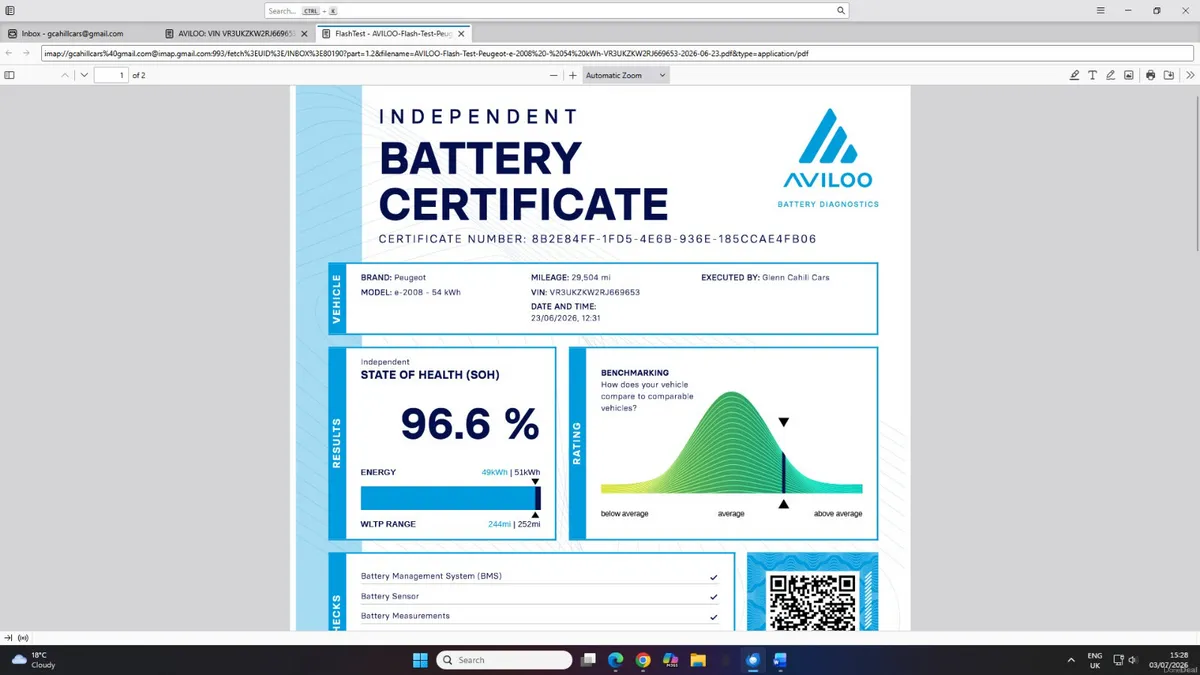The image size is (1200, 675).
Task: Zoom out of the PDF
Action: click(x=554, y=75)
